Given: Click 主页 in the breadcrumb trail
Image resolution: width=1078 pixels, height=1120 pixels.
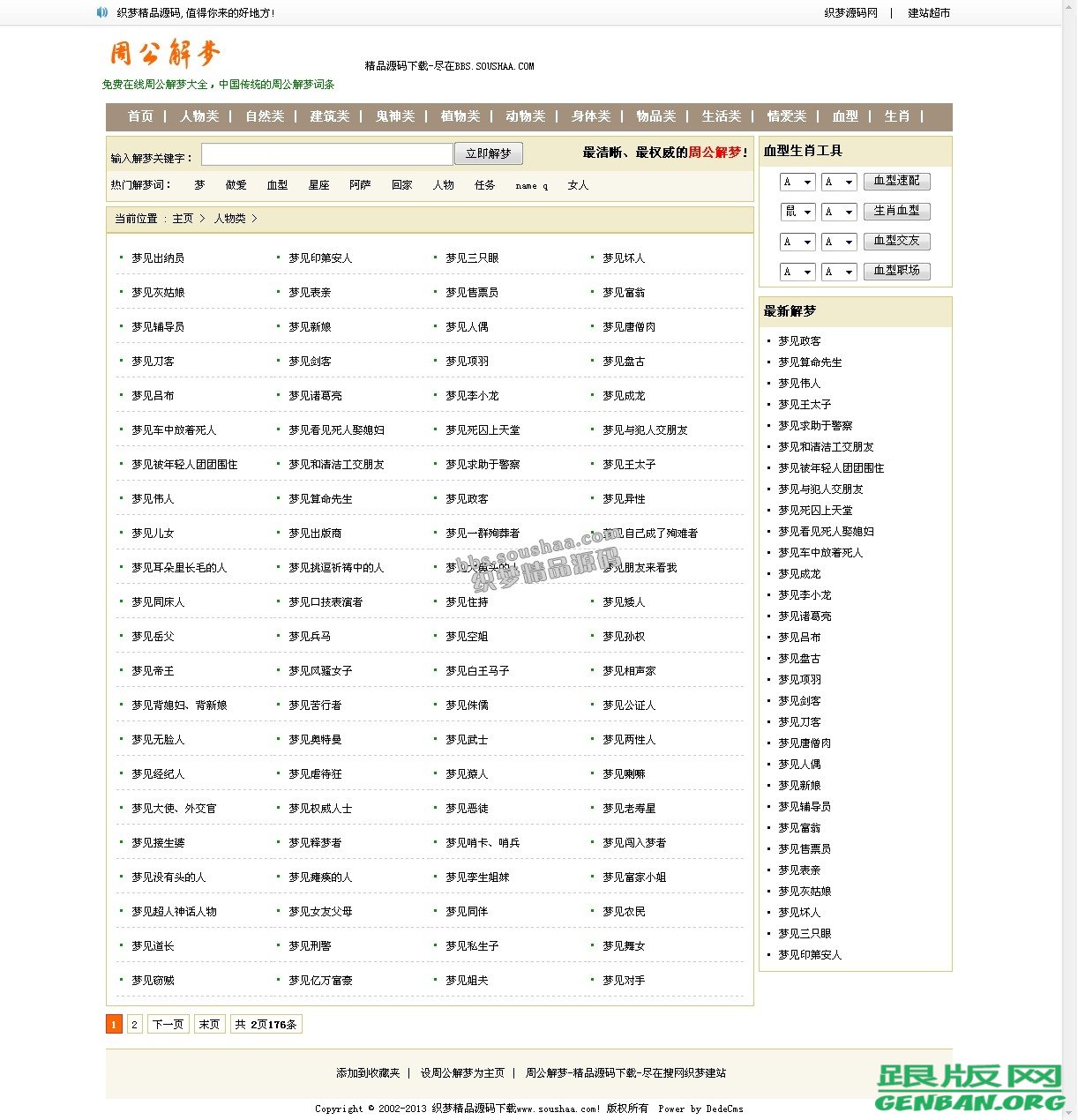Looking at the screenshot, I should tap(183, 218).
